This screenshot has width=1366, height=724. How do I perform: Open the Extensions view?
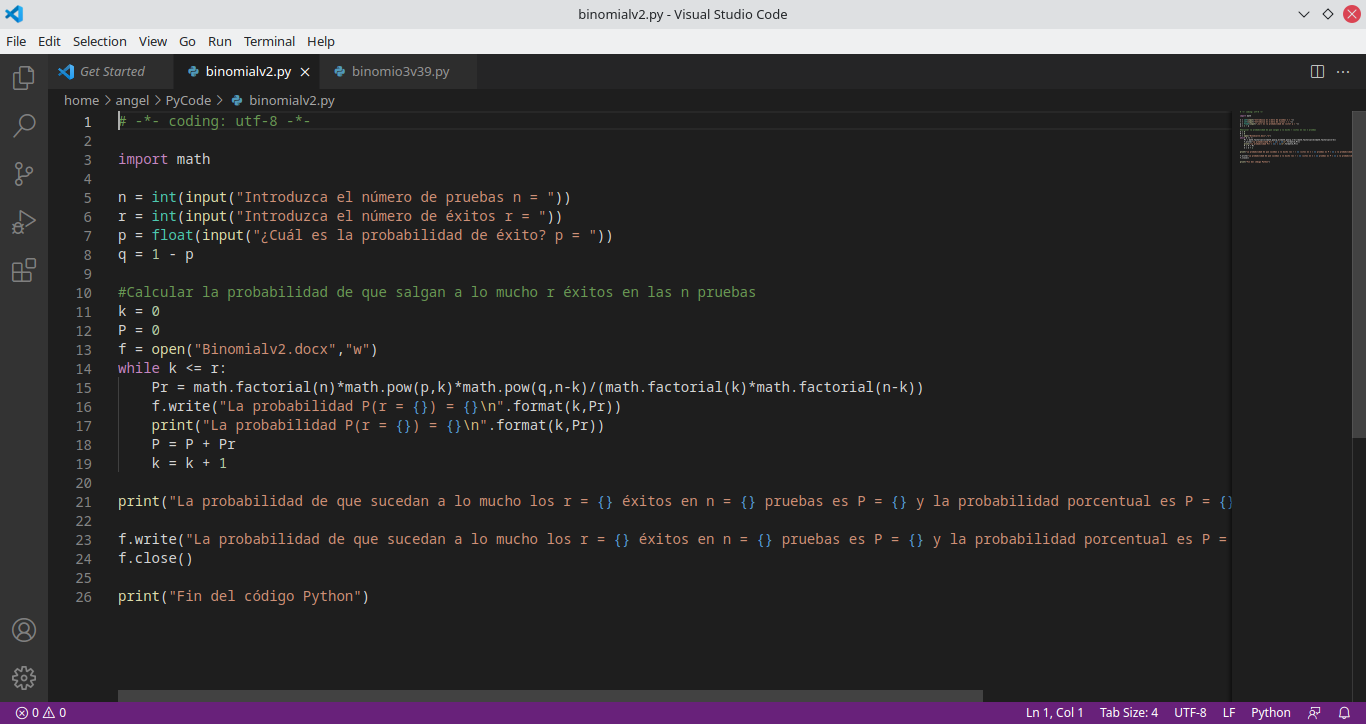coord(24,270)
